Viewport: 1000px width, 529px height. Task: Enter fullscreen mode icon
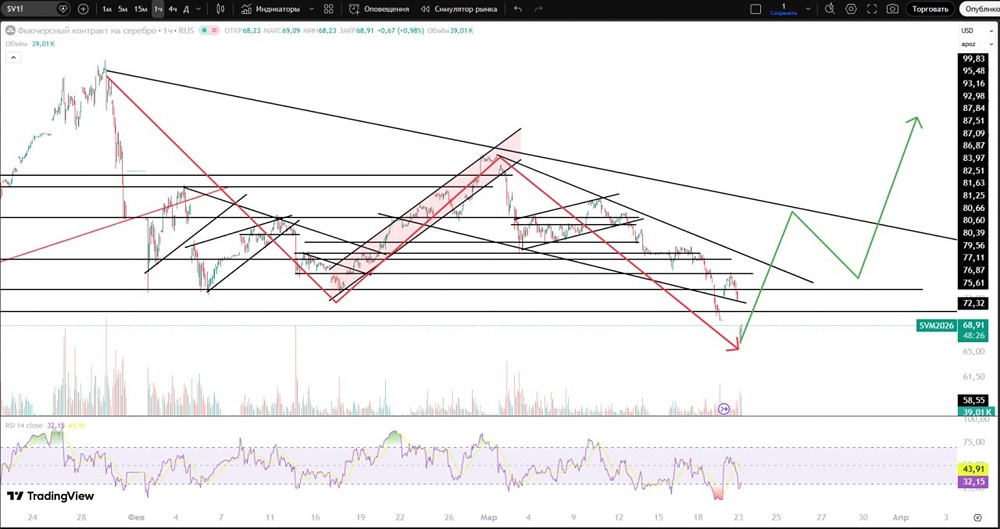coord(872,9)
